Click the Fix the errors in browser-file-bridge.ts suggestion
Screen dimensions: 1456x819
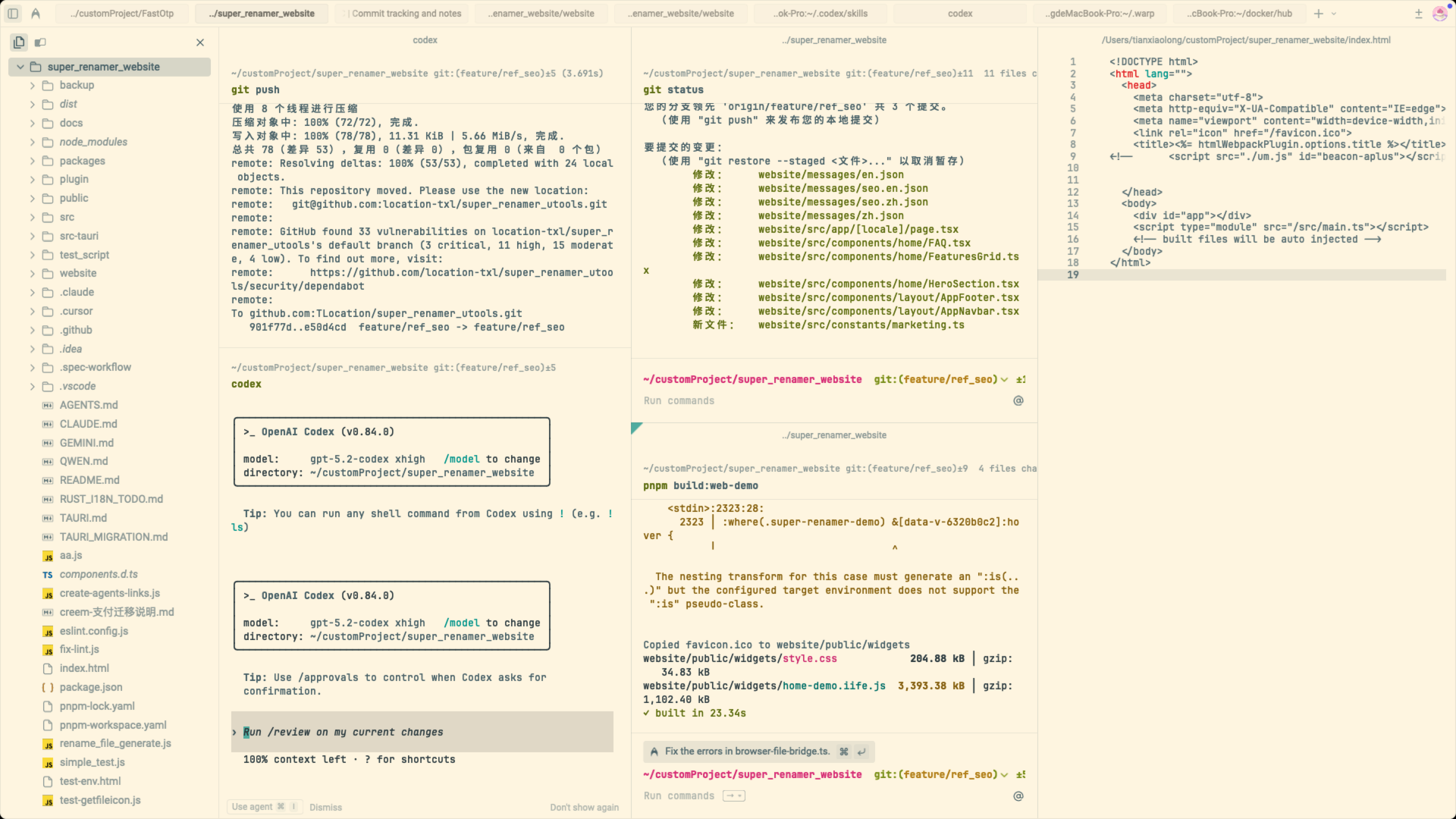click(747, 752)
